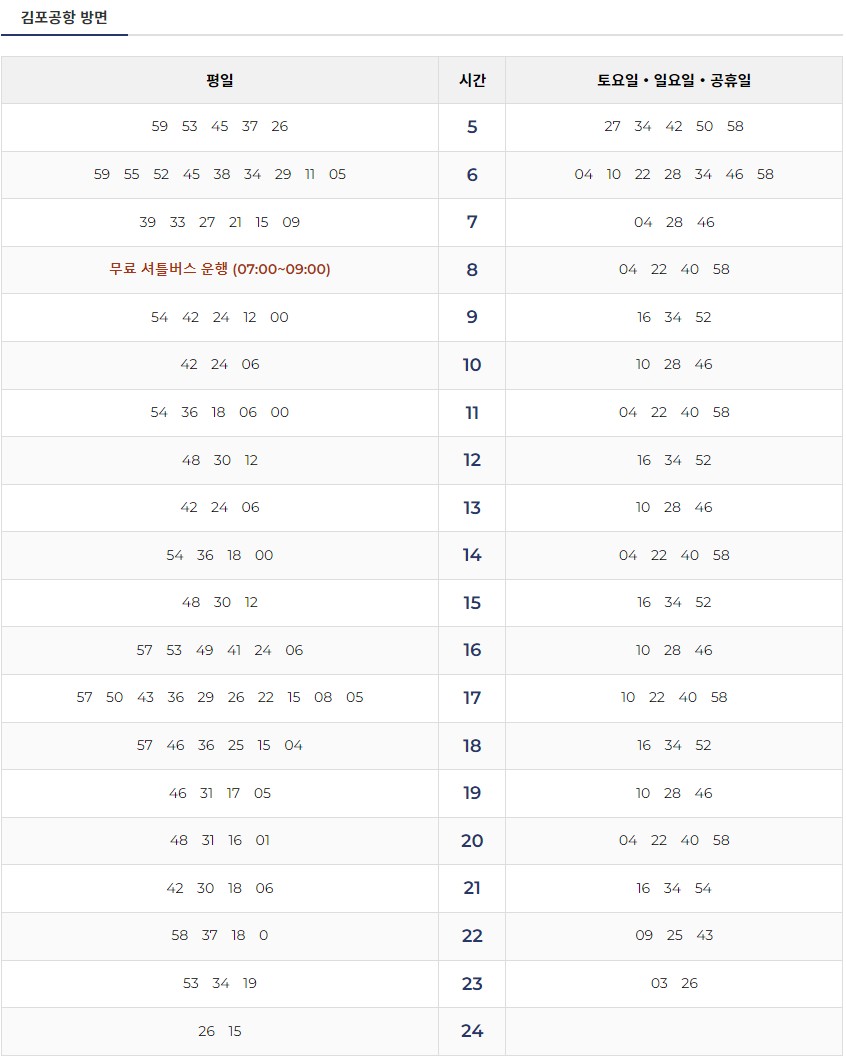Screen dimensions: 846x1062
Task: Select hour 24 in the 시간 column
Action: (x=471, y=1031)
